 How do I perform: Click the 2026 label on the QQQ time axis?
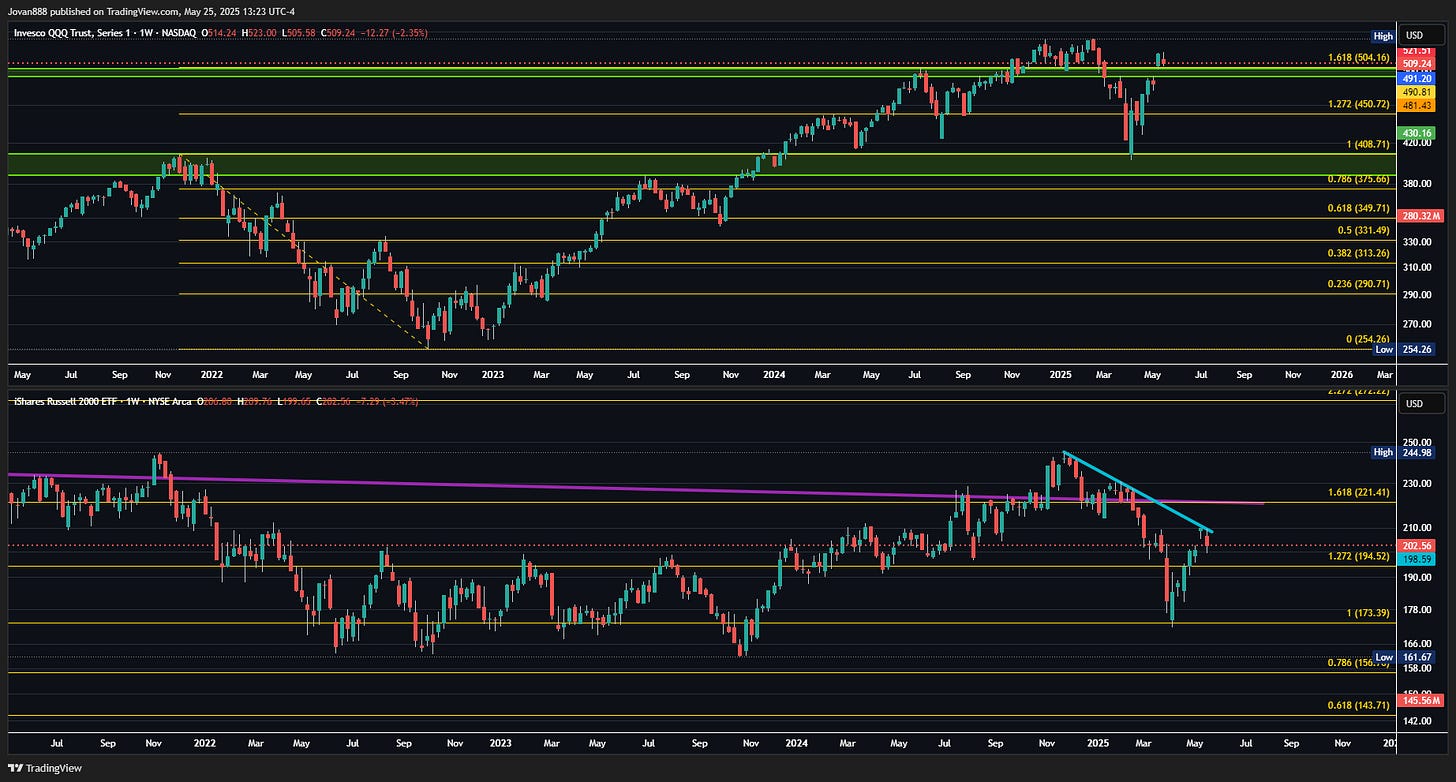tap(1342, 373)
